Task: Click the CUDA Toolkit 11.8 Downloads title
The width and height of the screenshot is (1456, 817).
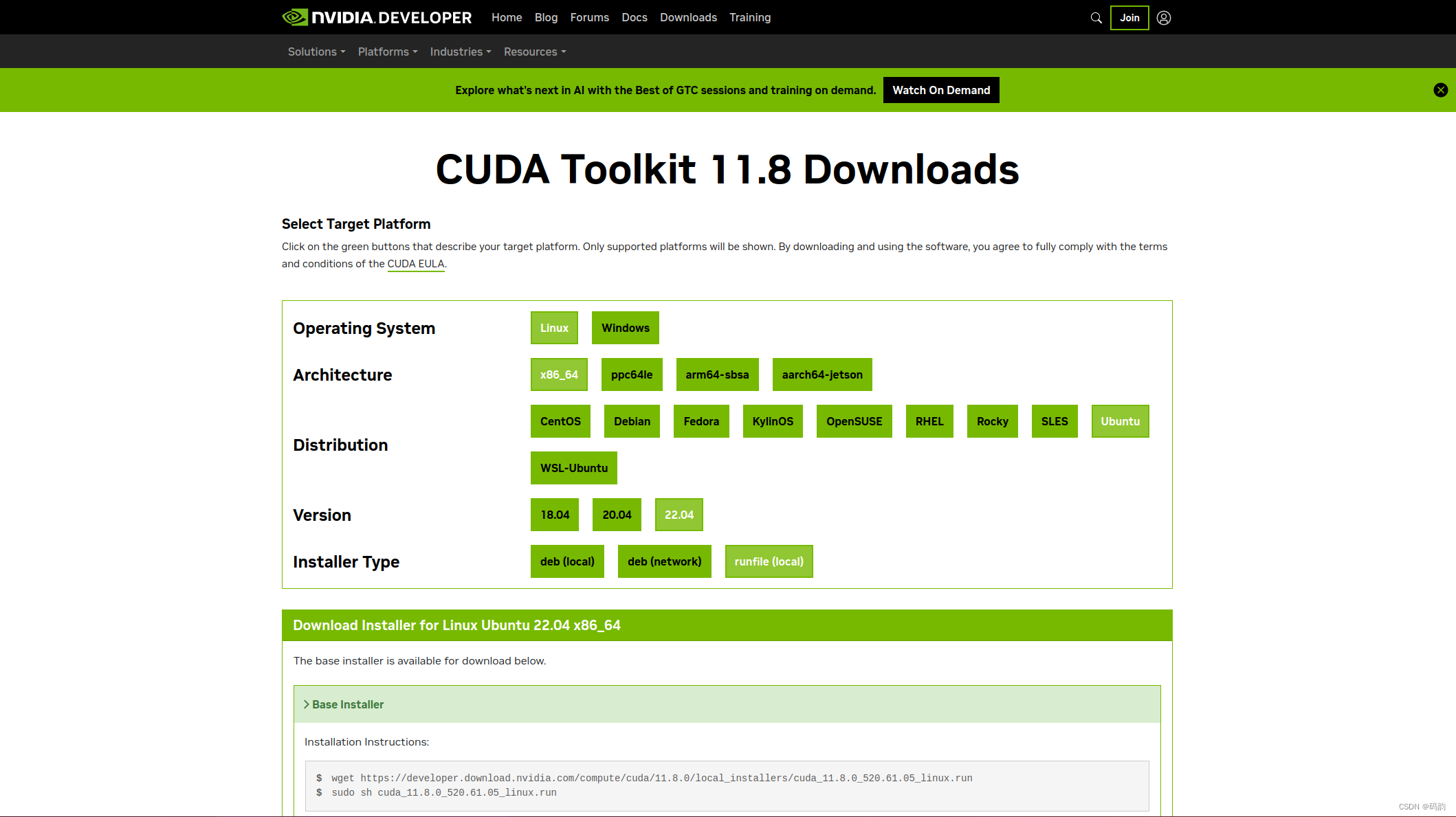Action: pos(727,169)
